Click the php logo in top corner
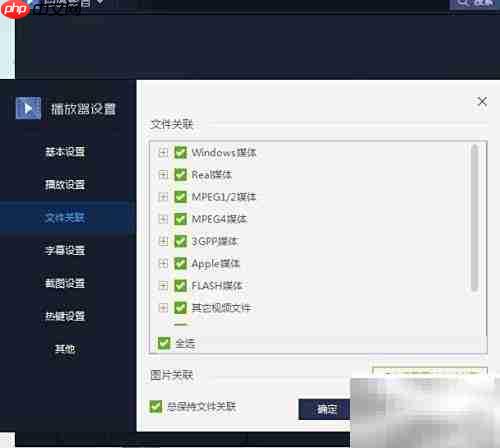Screen dimensions: 500x448 click(x=15, y=9)
